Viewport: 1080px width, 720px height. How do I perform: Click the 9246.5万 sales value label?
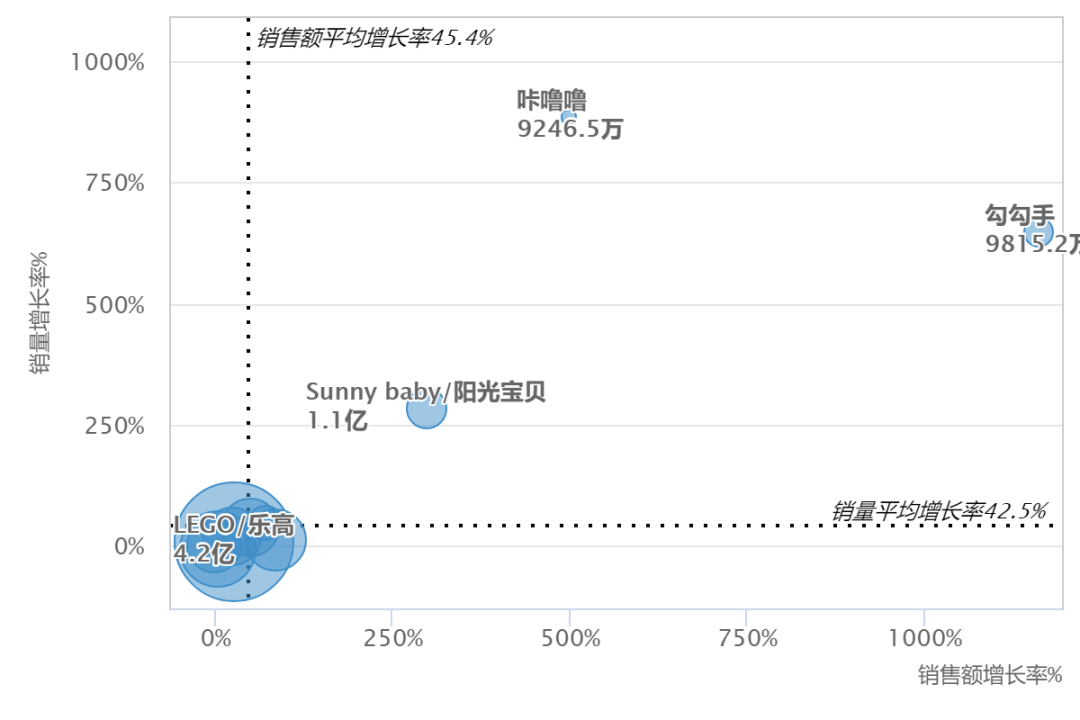click(570, 129)
